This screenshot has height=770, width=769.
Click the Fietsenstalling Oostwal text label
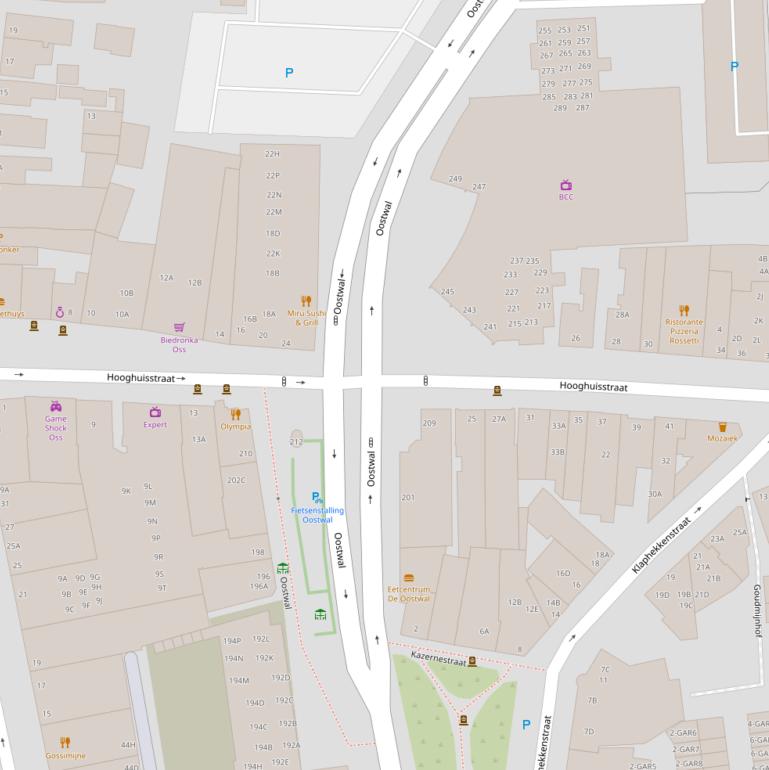click(x=317, y=515)
